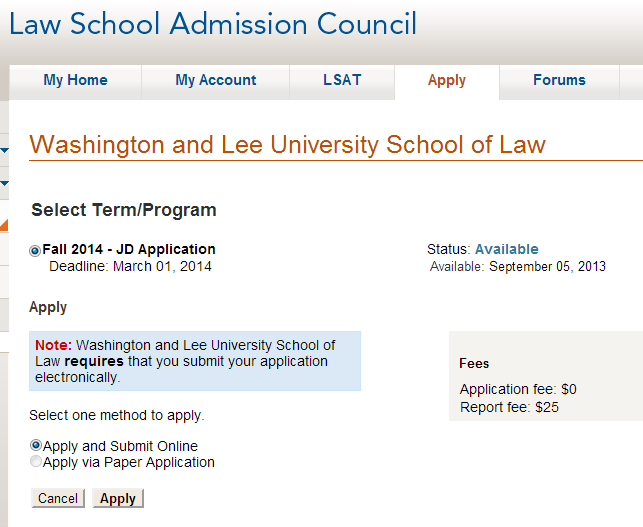Click the upper blue sidebar arrow

click(5, 151)
